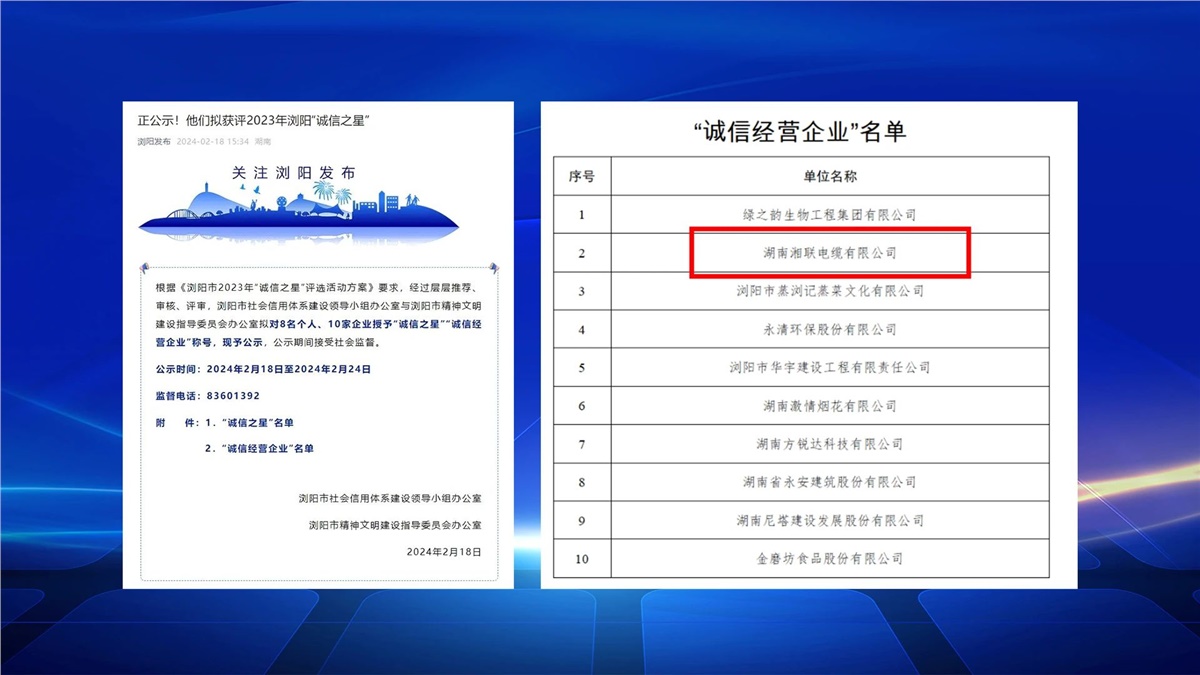Click the publish date 2024-02-18 15:34
The height and width of the screenshot is (675, 1200).
212,142
